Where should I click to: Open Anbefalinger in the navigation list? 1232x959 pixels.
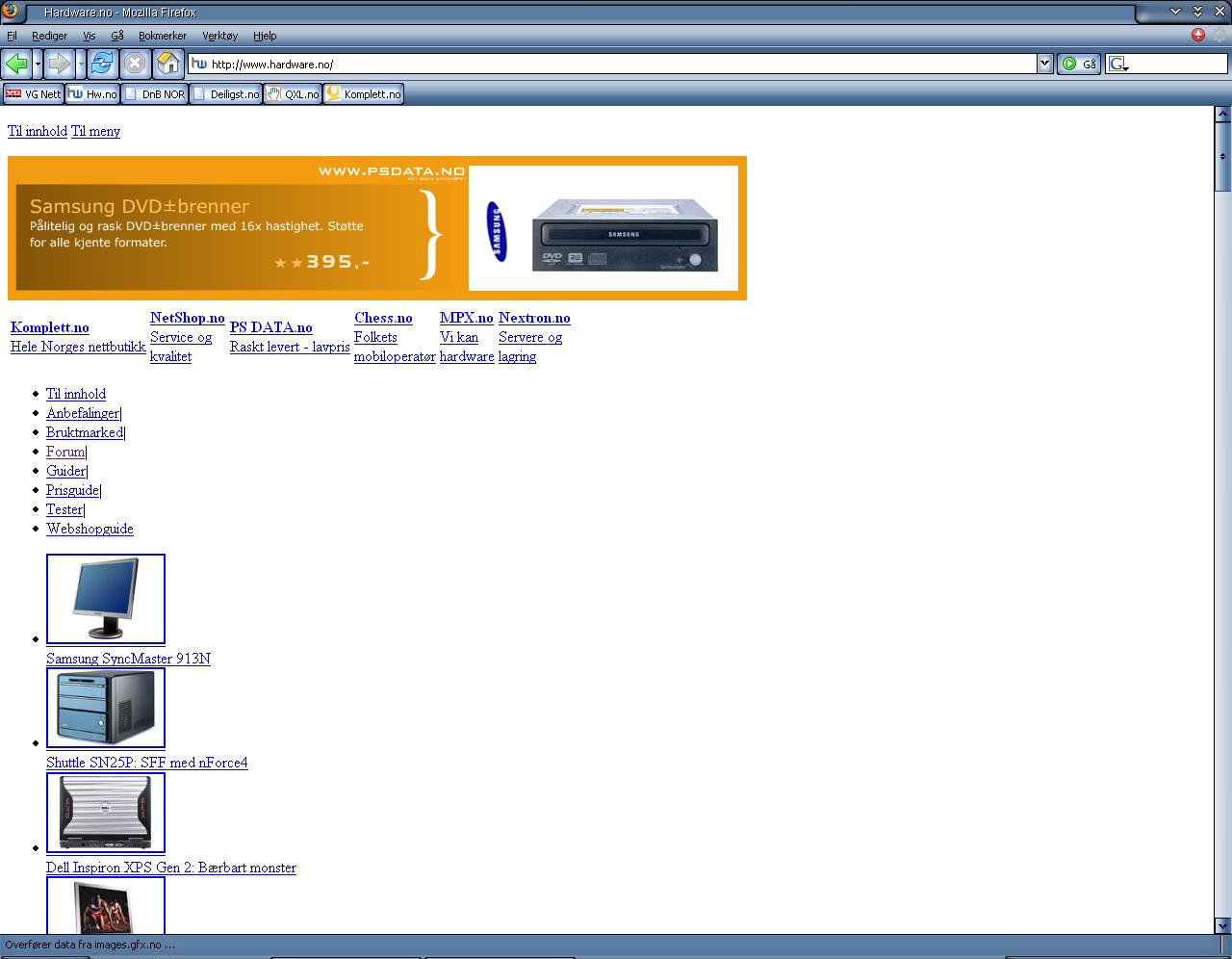coord(83,413)
